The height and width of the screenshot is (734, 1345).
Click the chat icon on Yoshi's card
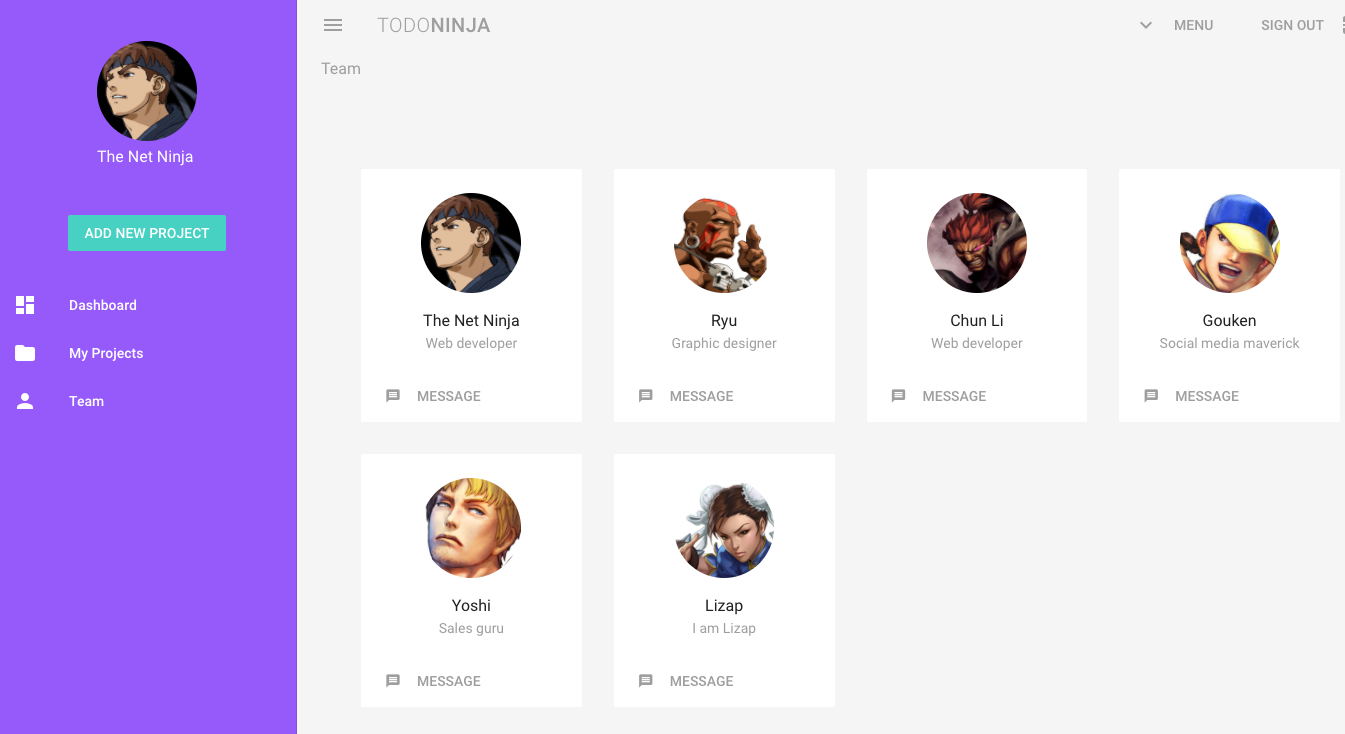point(393,680)
